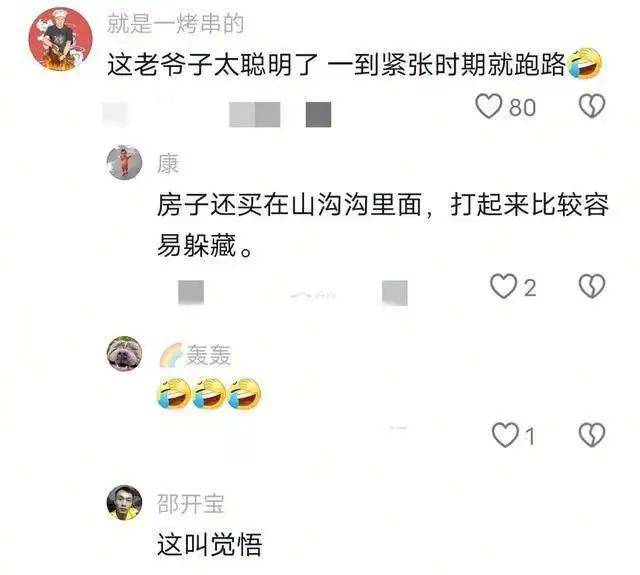Open username 就是一烤串的

(x=176, y=23)
